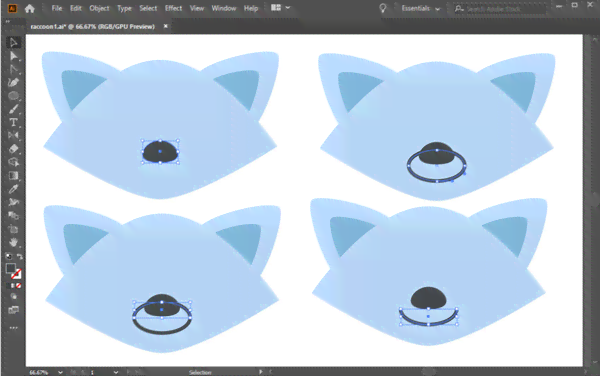The width and height of the screenshot is (600, 376).
Task: Select the top-left raccoon's dark nose
Action: [x=160, y=152]
